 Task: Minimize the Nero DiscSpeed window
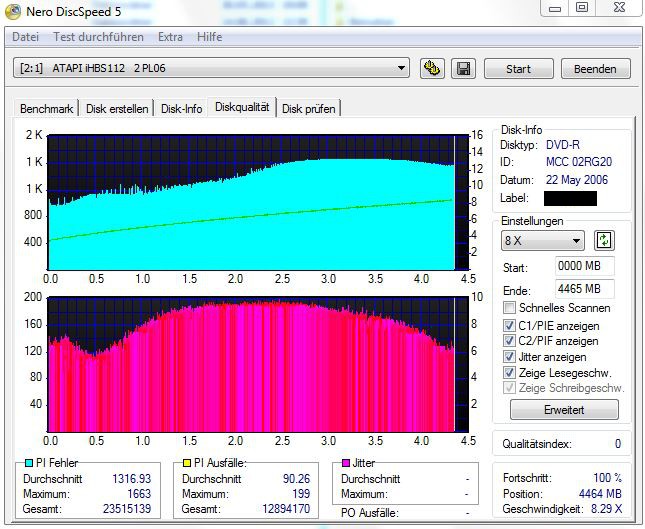[555, 8]
